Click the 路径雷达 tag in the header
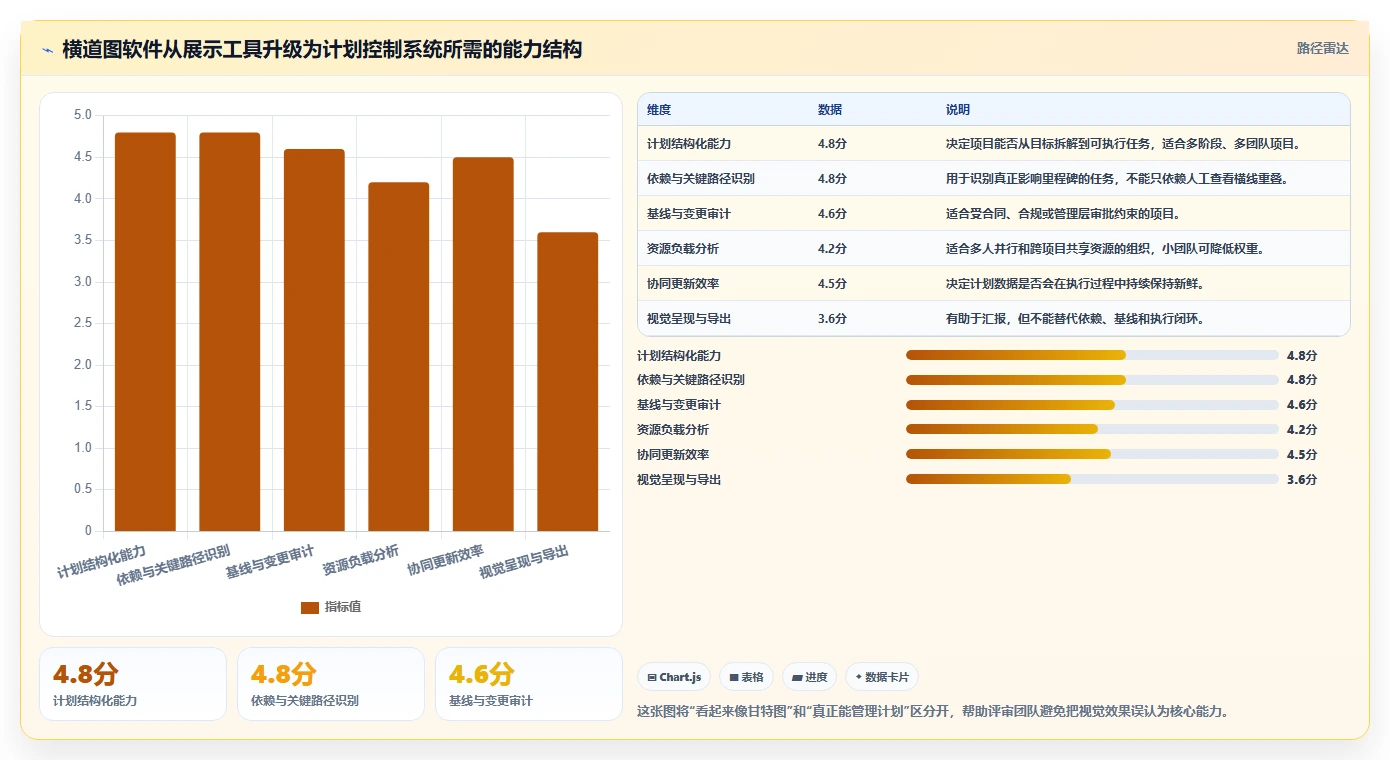The width and height of the screenshot is (1390, 760). coord(1323,48)
